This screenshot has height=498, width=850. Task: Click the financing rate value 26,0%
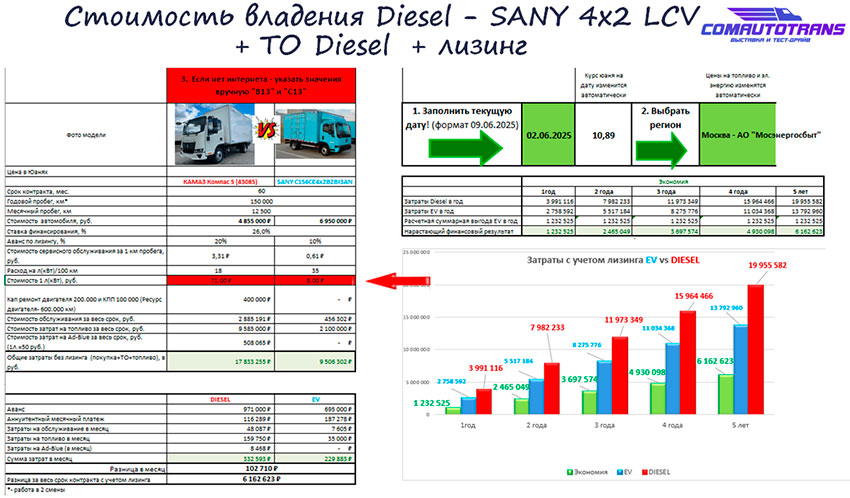(x=261, y=231)
